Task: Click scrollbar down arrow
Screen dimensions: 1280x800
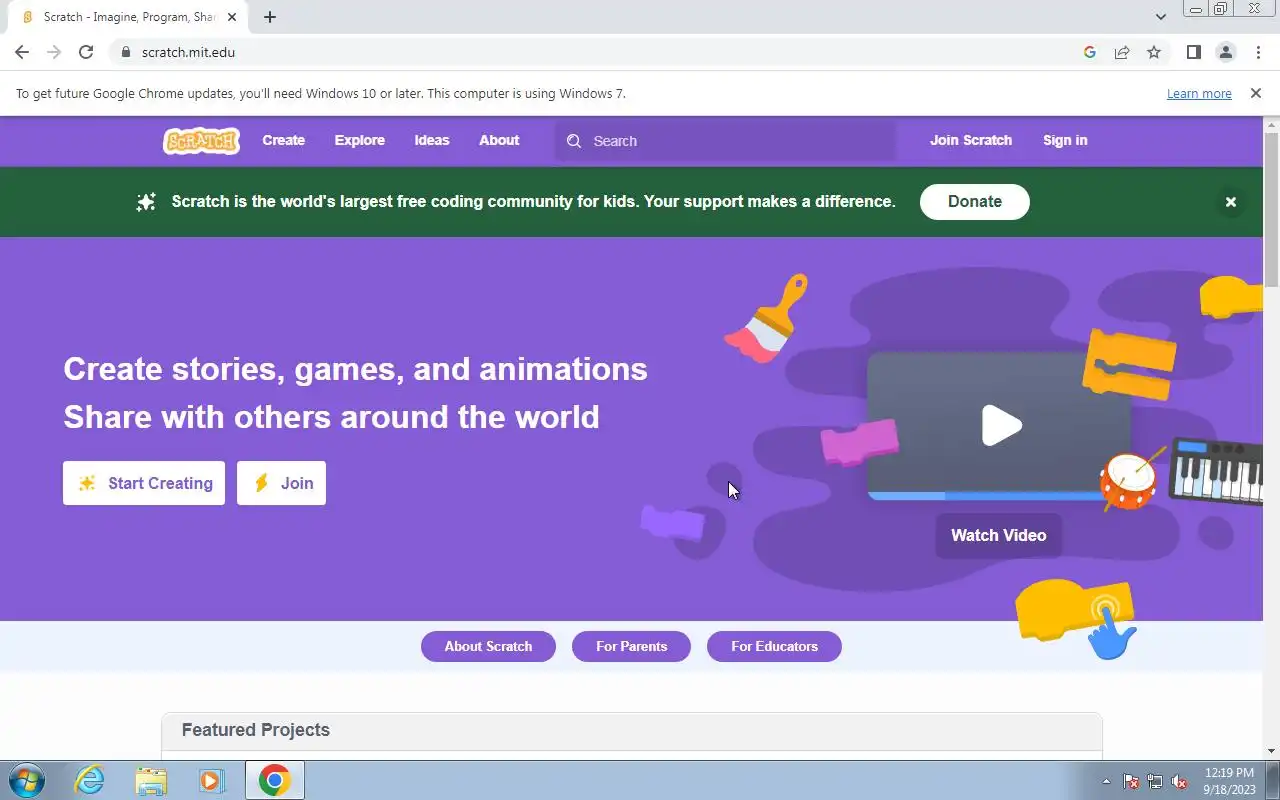Action: [x=1272, y=751]
